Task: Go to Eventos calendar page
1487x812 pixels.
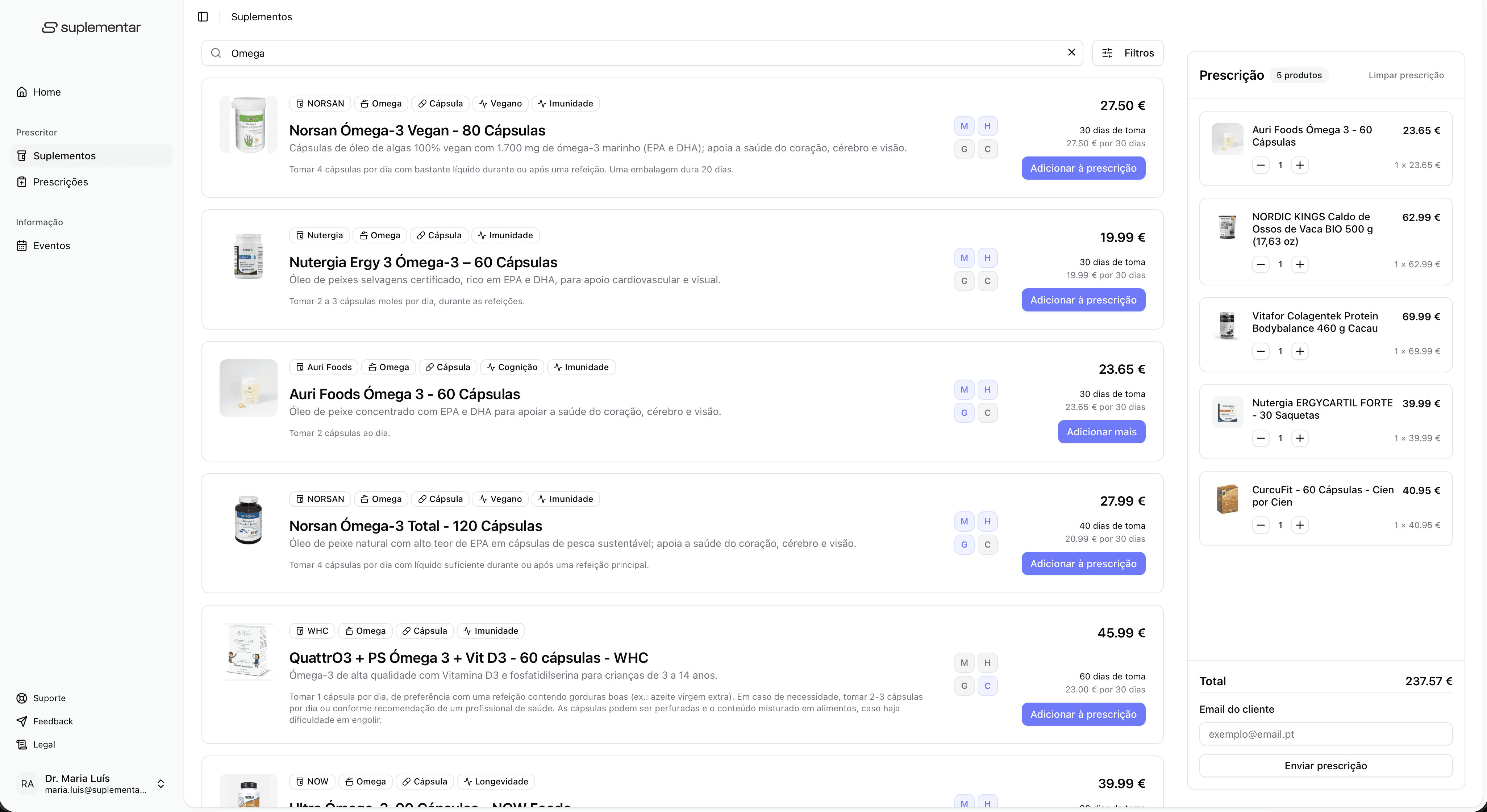Action: [x=51, y=245]
